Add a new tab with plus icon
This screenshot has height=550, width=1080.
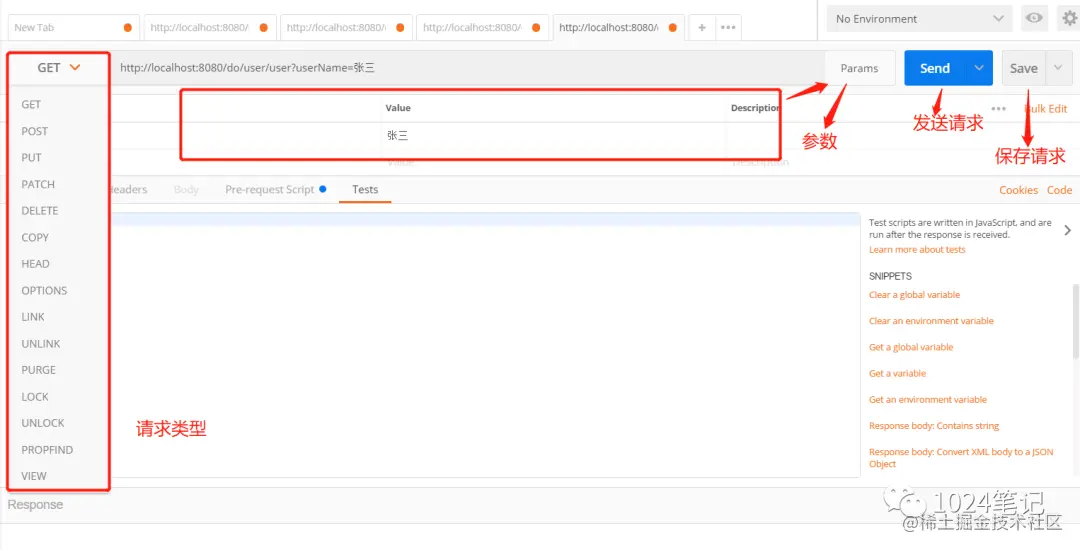coord(702,28)
